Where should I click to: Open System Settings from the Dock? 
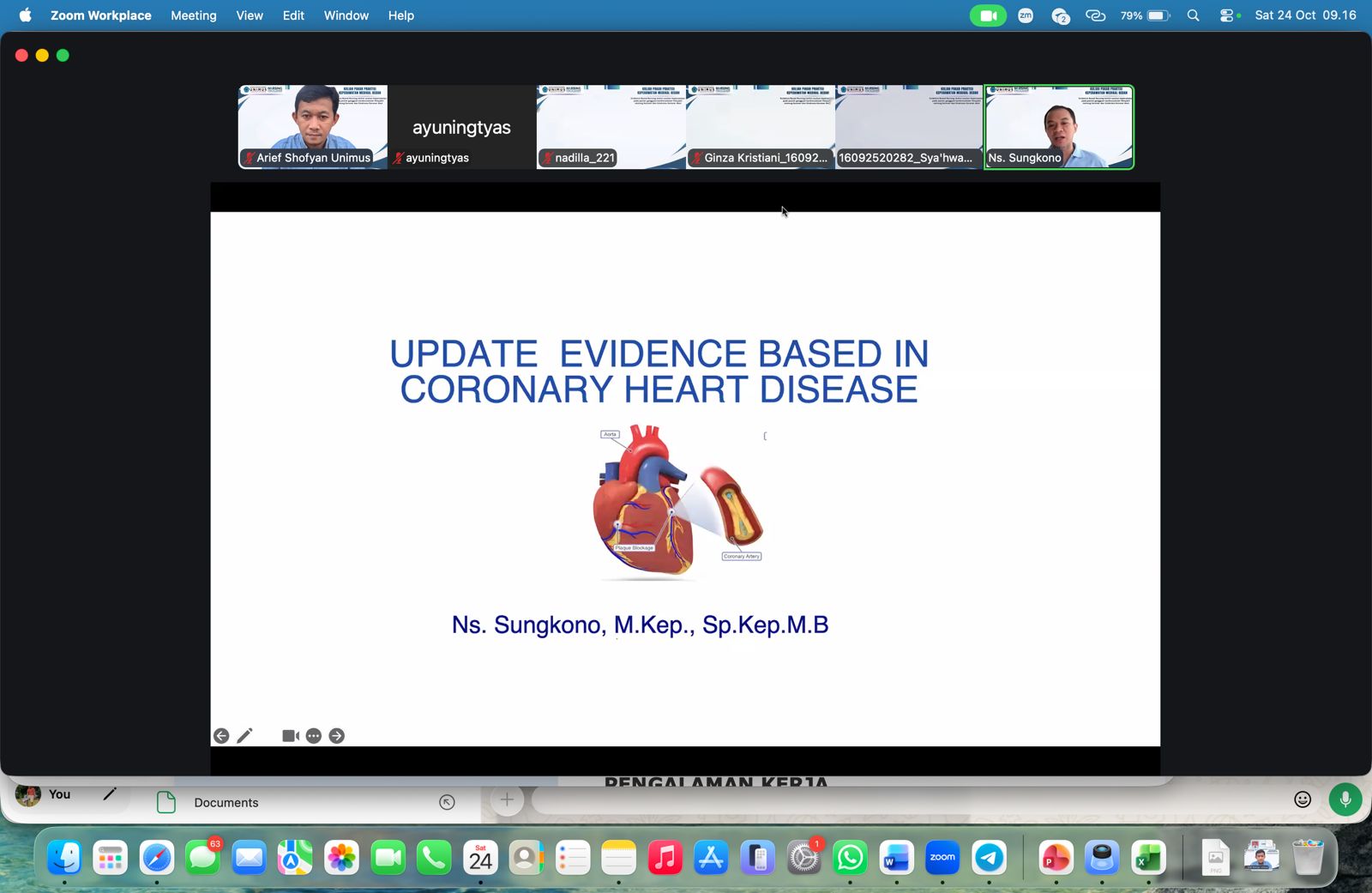(803, 858)
